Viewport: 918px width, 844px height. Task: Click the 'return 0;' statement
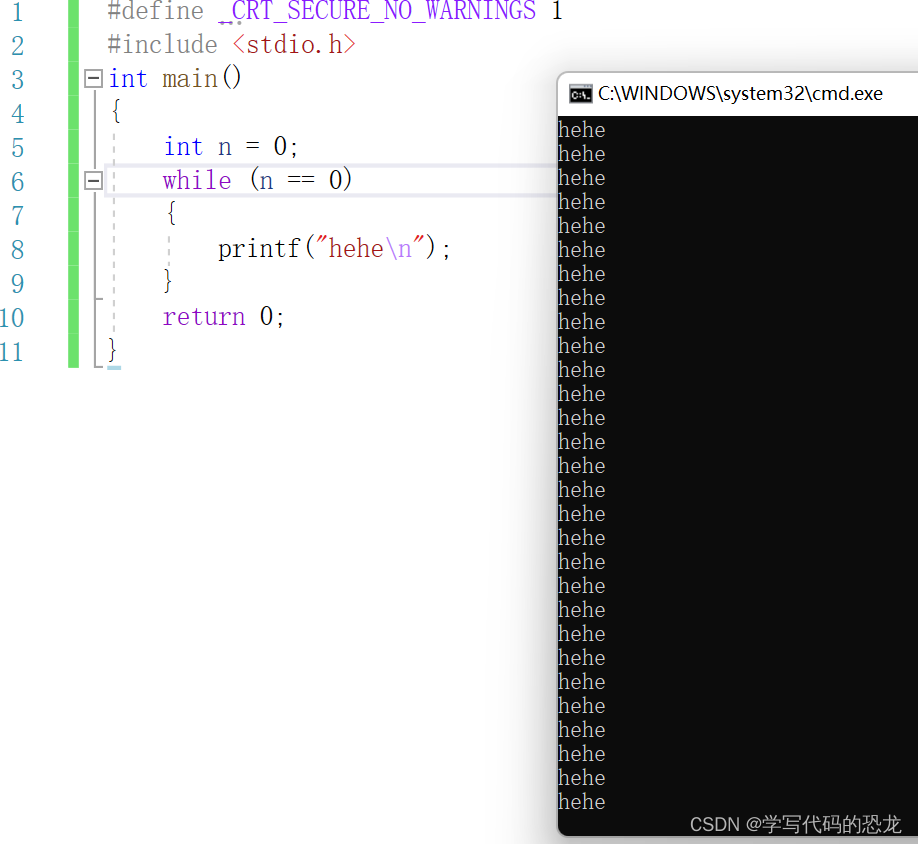click(x=223, y=316)
